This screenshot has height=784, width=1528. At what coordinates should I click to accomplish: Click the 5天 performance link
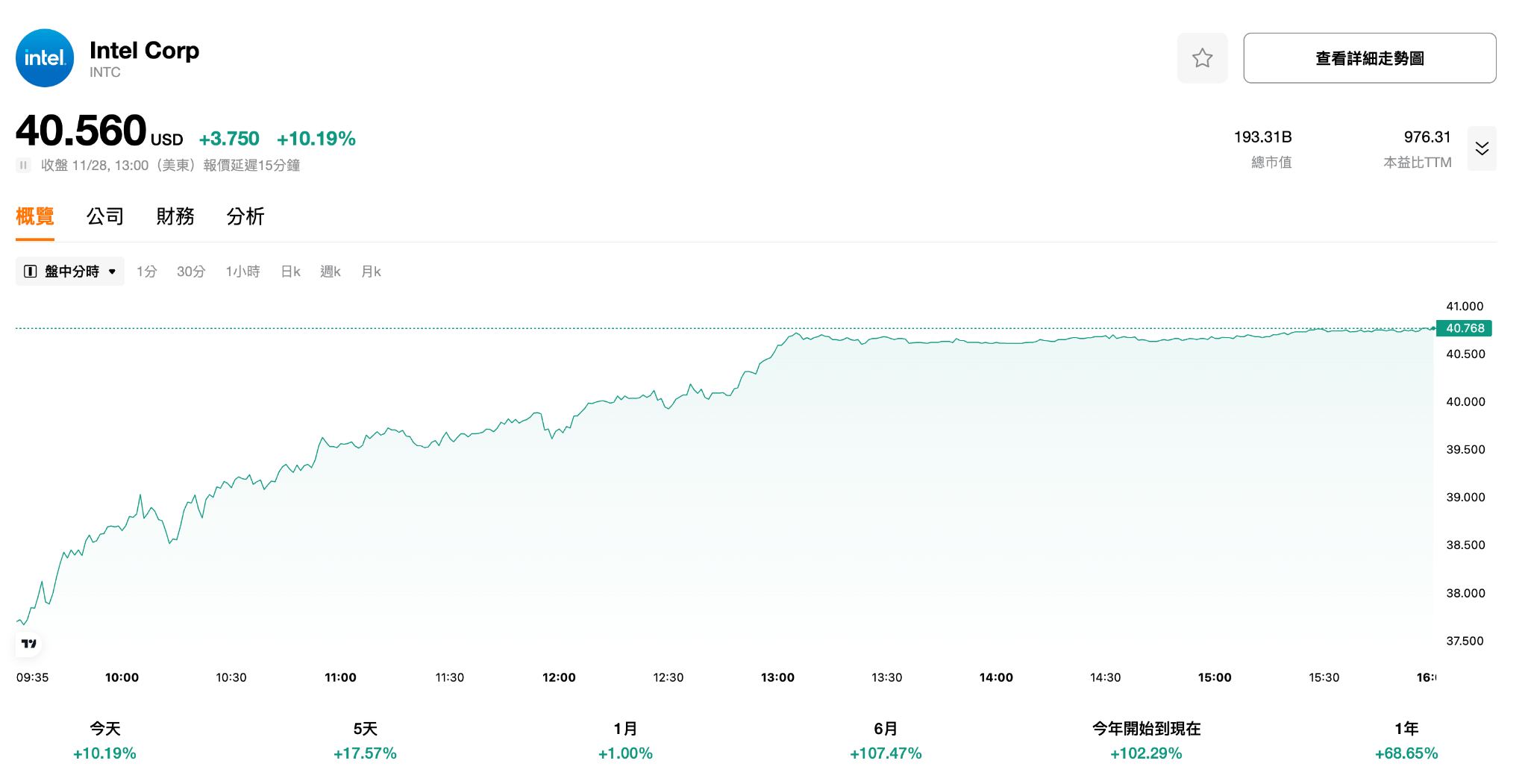[x=365, y=741]
